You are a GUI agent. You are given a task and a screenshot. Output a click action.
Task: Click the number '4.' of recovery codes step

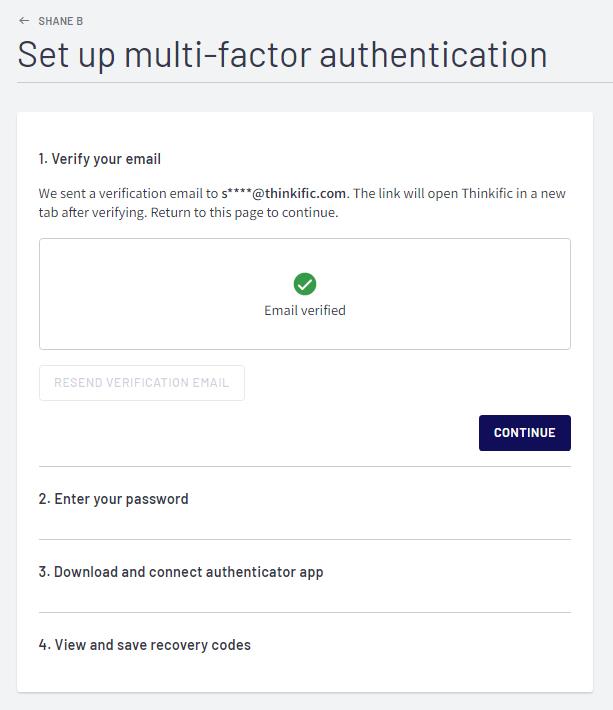click(44, 644)
